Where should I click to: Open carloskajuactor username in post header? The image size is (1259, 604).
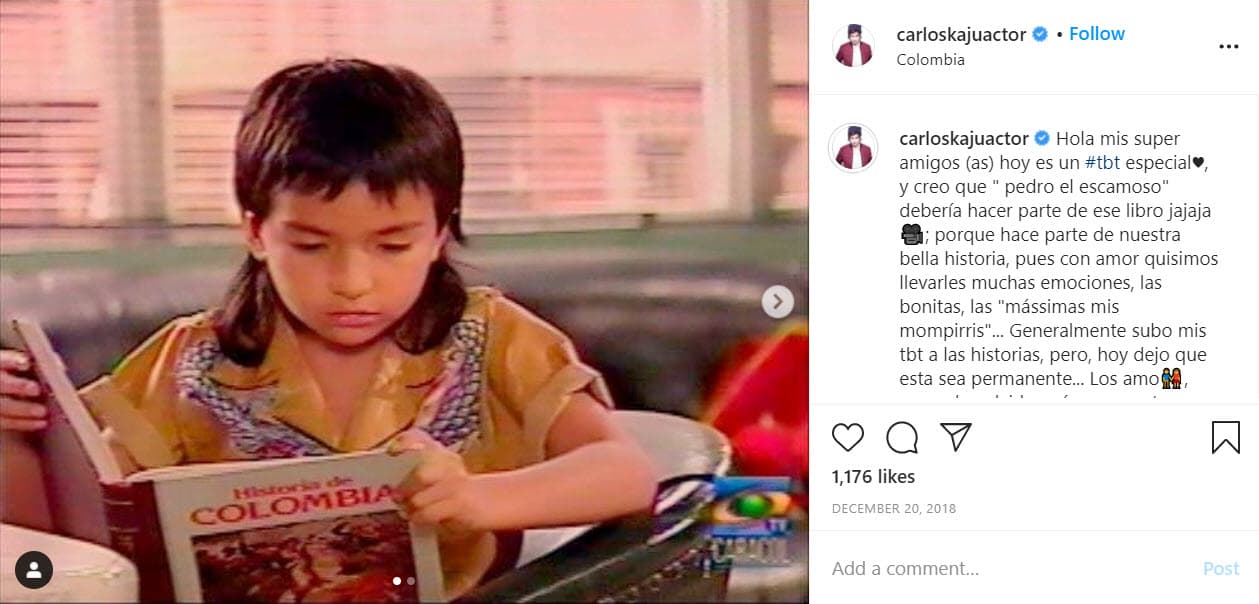coord(962,34)
